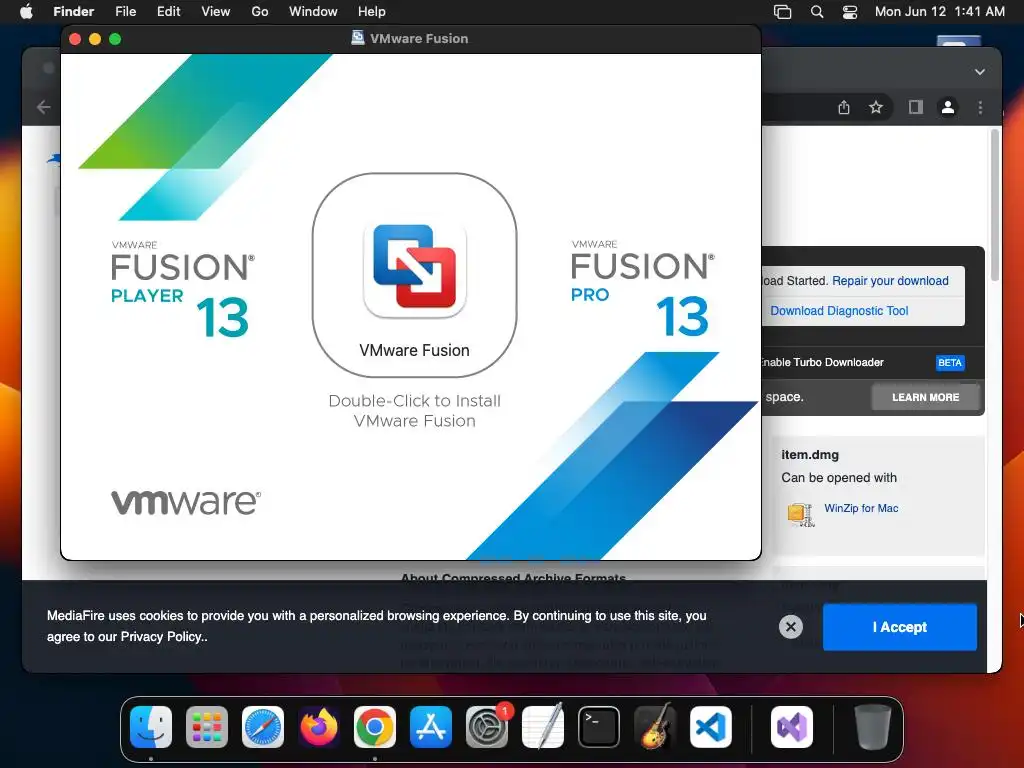
Task: Open System Settings from the dock
Action: pyautogui.click(x=487, y=727)
